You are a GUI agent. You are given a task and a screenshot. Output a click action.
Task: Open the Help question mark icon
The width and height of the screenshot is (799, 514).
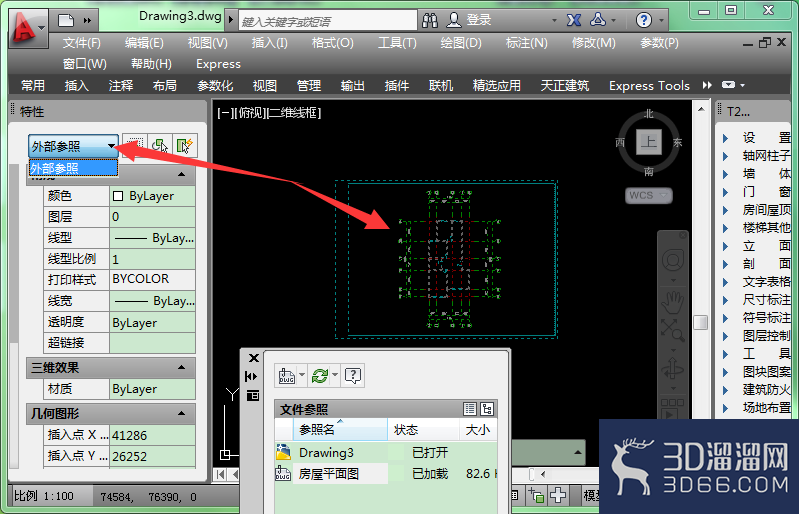[644, 20]
